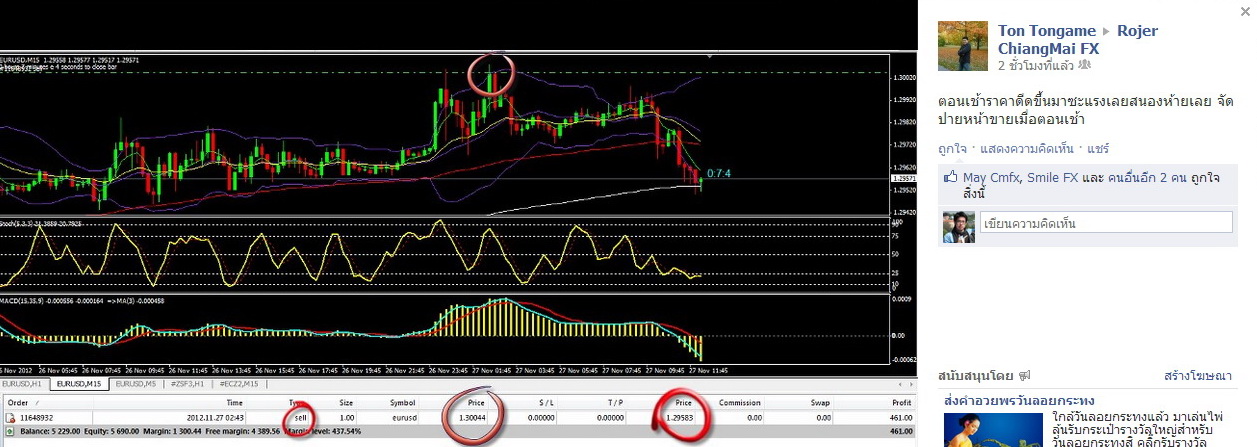The width and height of the screenshot is (1257, 447).
Task: Click the lot size 1.00 cell
Action: (x=346, y=416)
